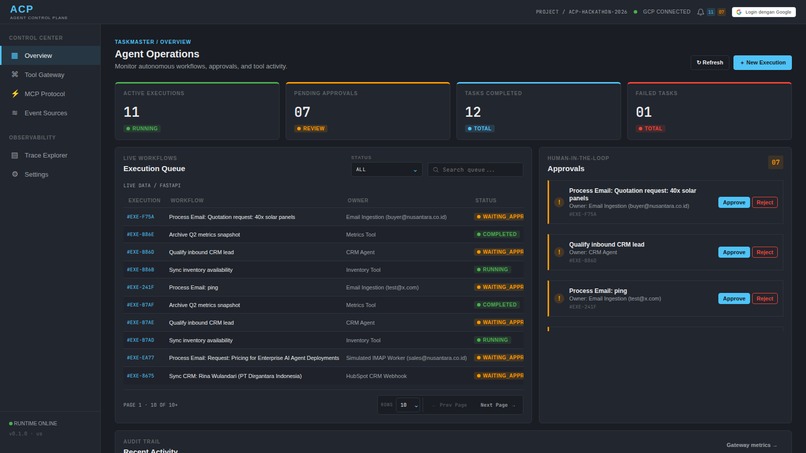Open Trace Explorer
Screen dimensions: 806x453
pyautogui.click(x=50, y=155)
